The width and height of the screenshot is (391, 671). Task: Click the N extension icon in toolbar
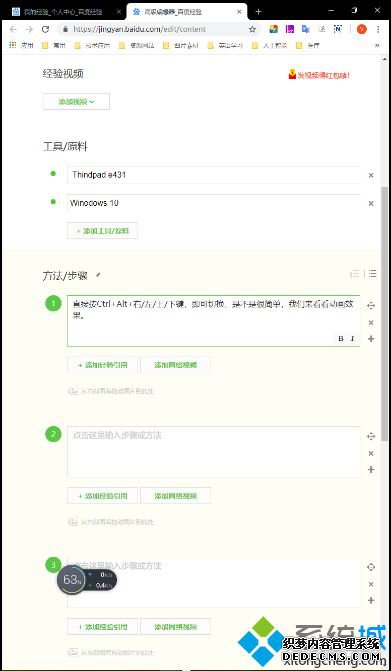(x=338, y=29)
